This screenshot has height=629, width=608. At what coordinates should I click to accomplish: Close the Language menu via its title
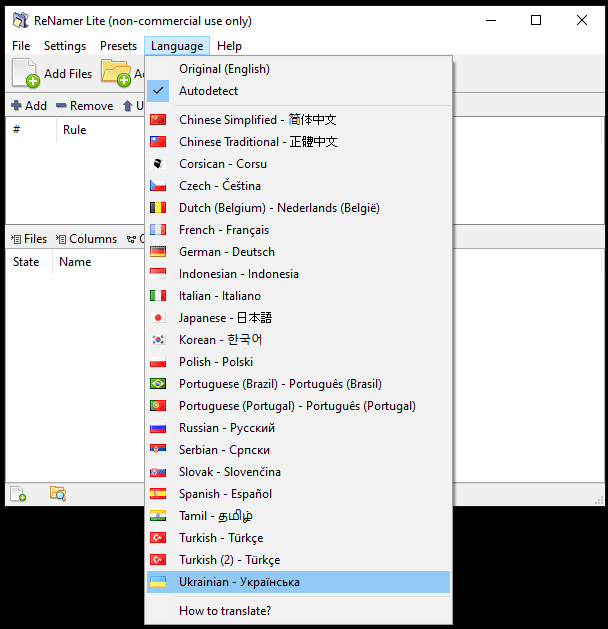coord(177,46)
